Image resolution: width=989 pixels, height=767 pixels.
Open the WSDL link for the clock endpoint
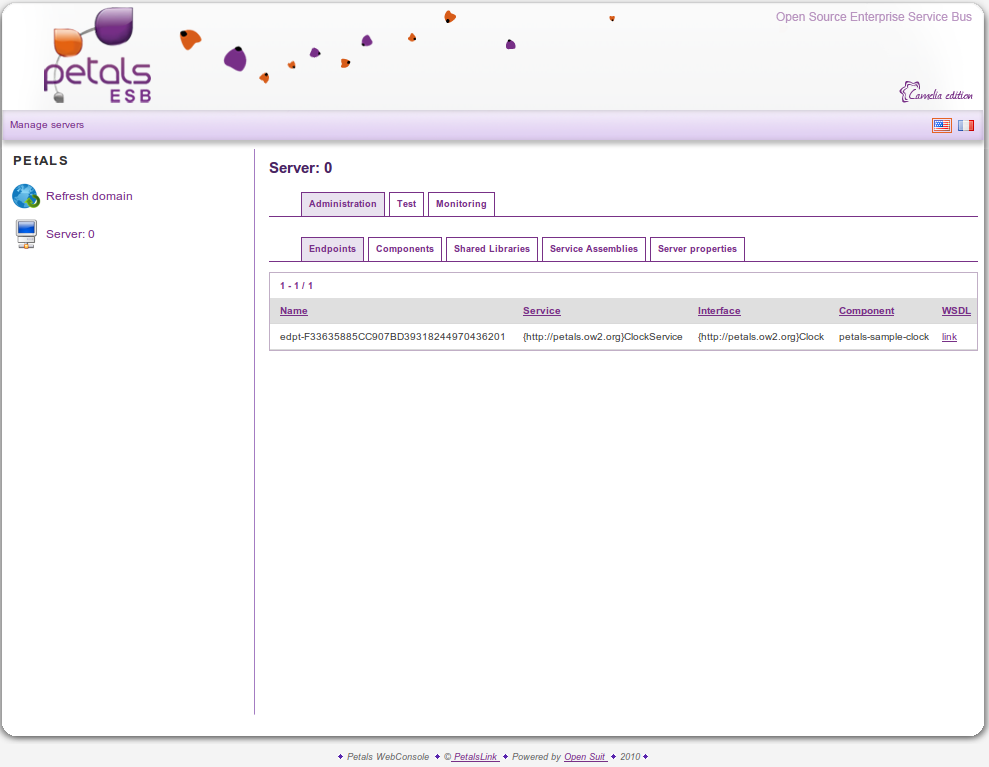click(x=949, y=337)
